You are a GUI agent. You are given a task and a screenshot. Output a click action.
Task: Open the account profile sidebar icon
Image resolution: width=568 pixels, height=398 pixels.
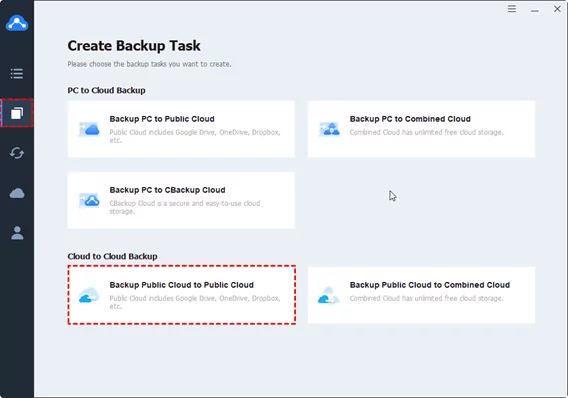coord(17,233)
